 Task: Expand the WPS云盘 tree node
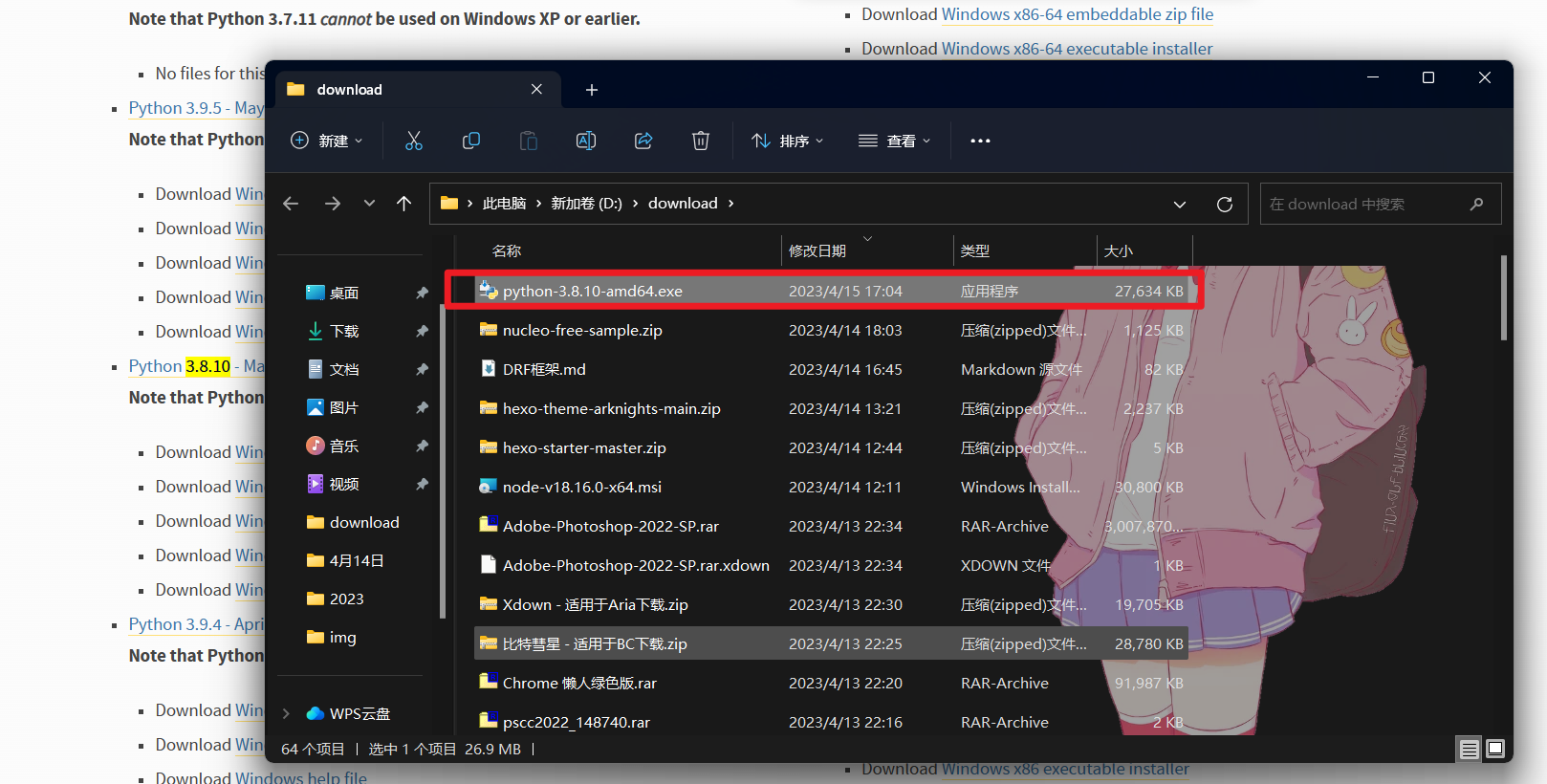point(286,713)
